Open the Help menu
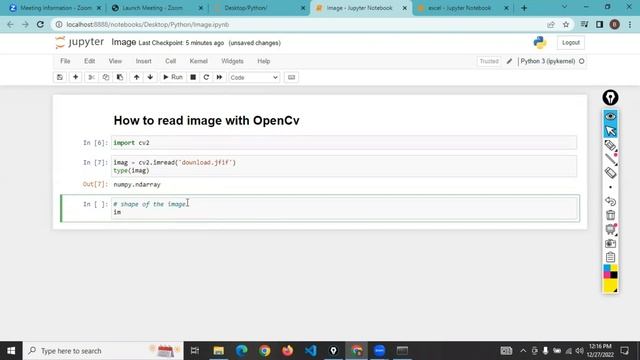The height and width of the screenshot is (360, 640). 264,61
